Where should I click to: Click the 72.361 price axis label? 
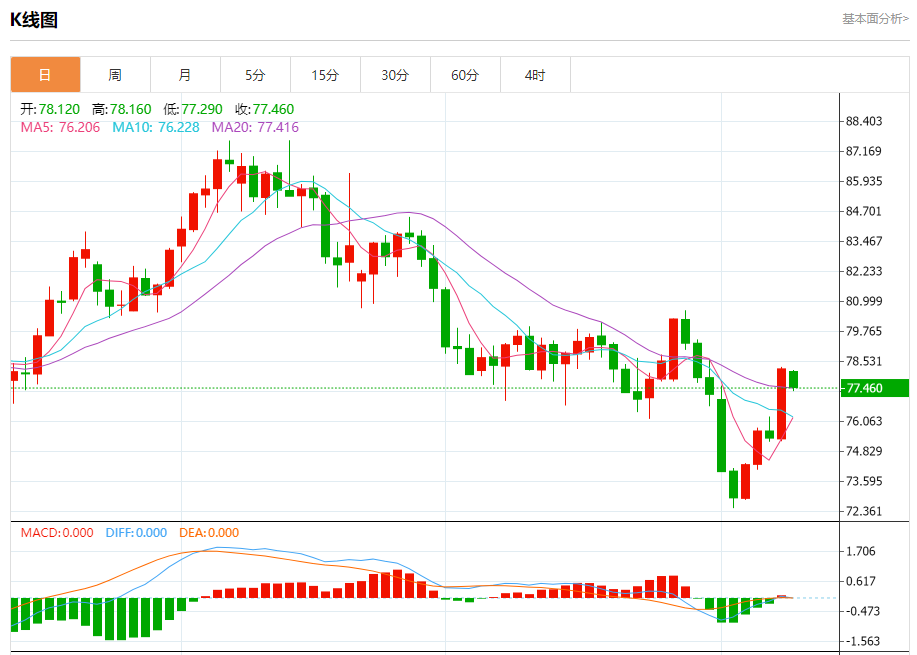tap(864, 511)
